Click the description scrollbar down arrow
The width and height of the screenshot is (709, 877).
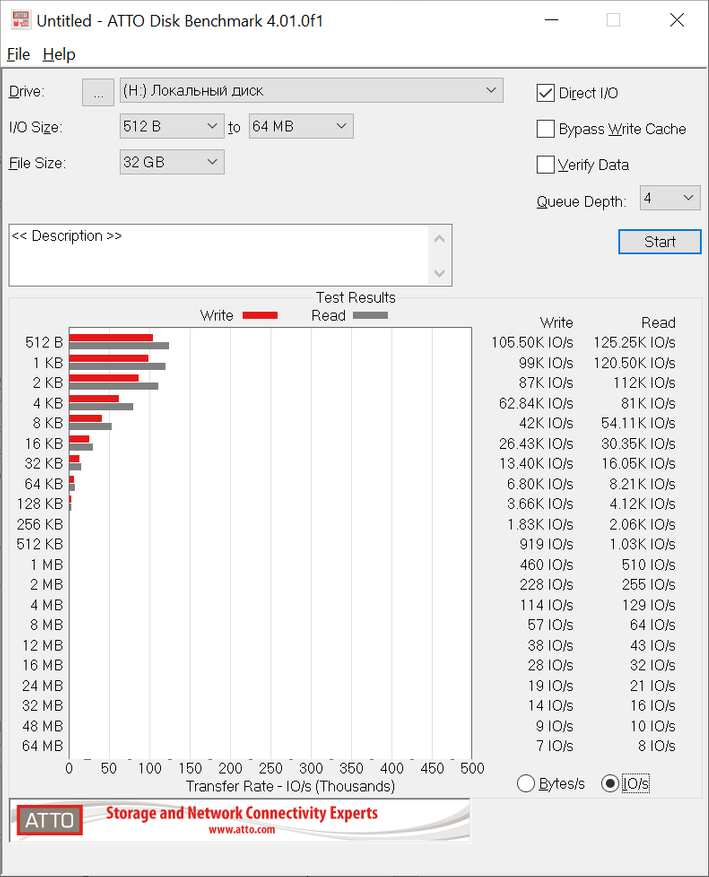click(440, 273)
